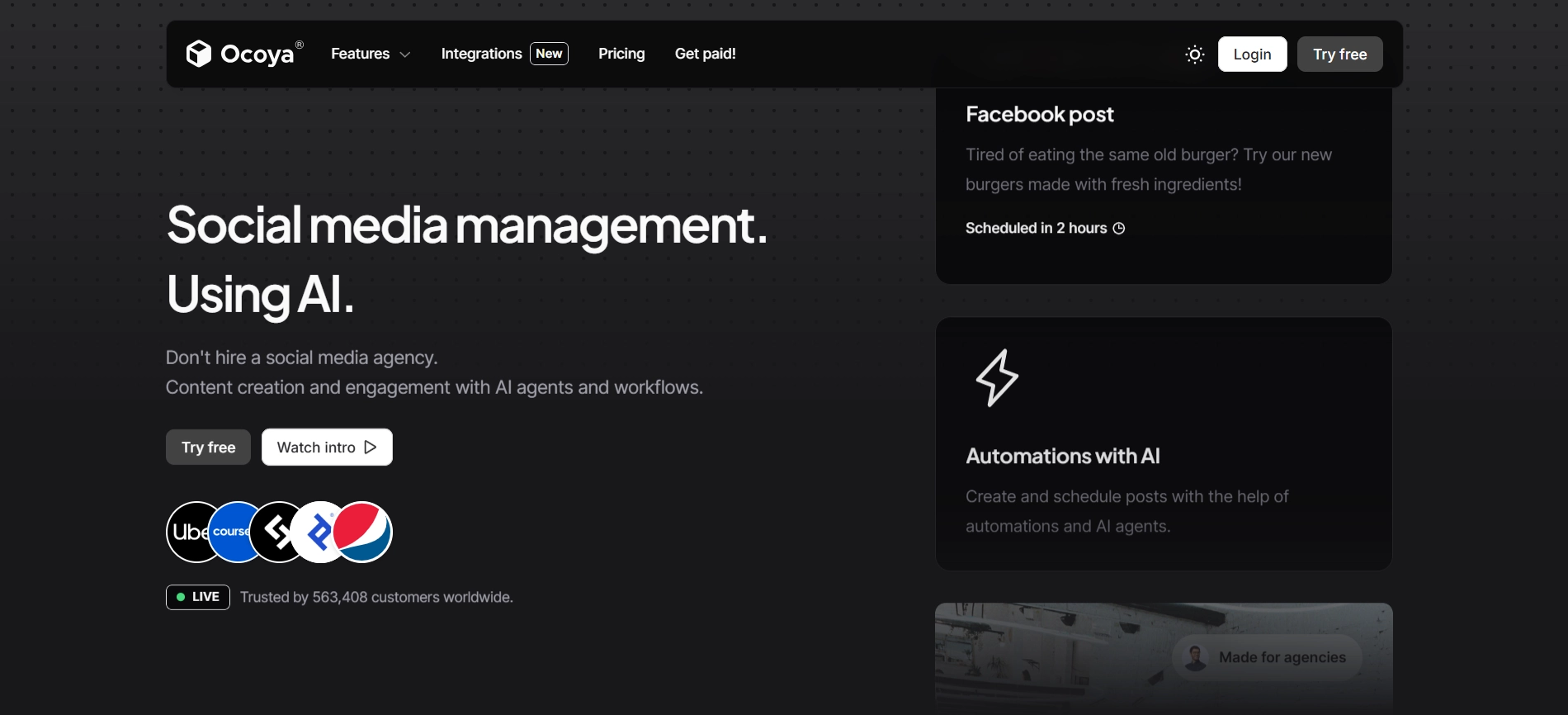Open the Made for agencies image card

pyautogui.click(x=1164, y=656)
